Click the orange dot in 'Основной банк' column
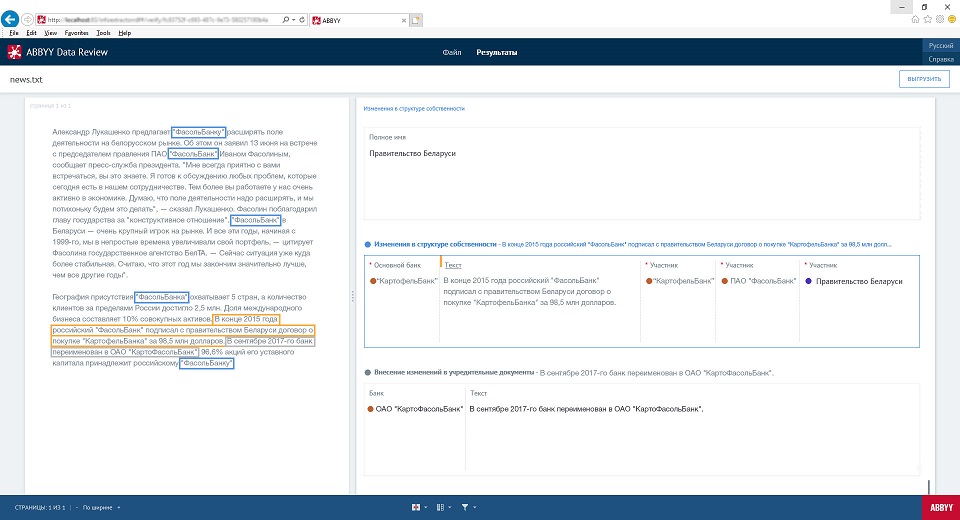 coord(373,281)
